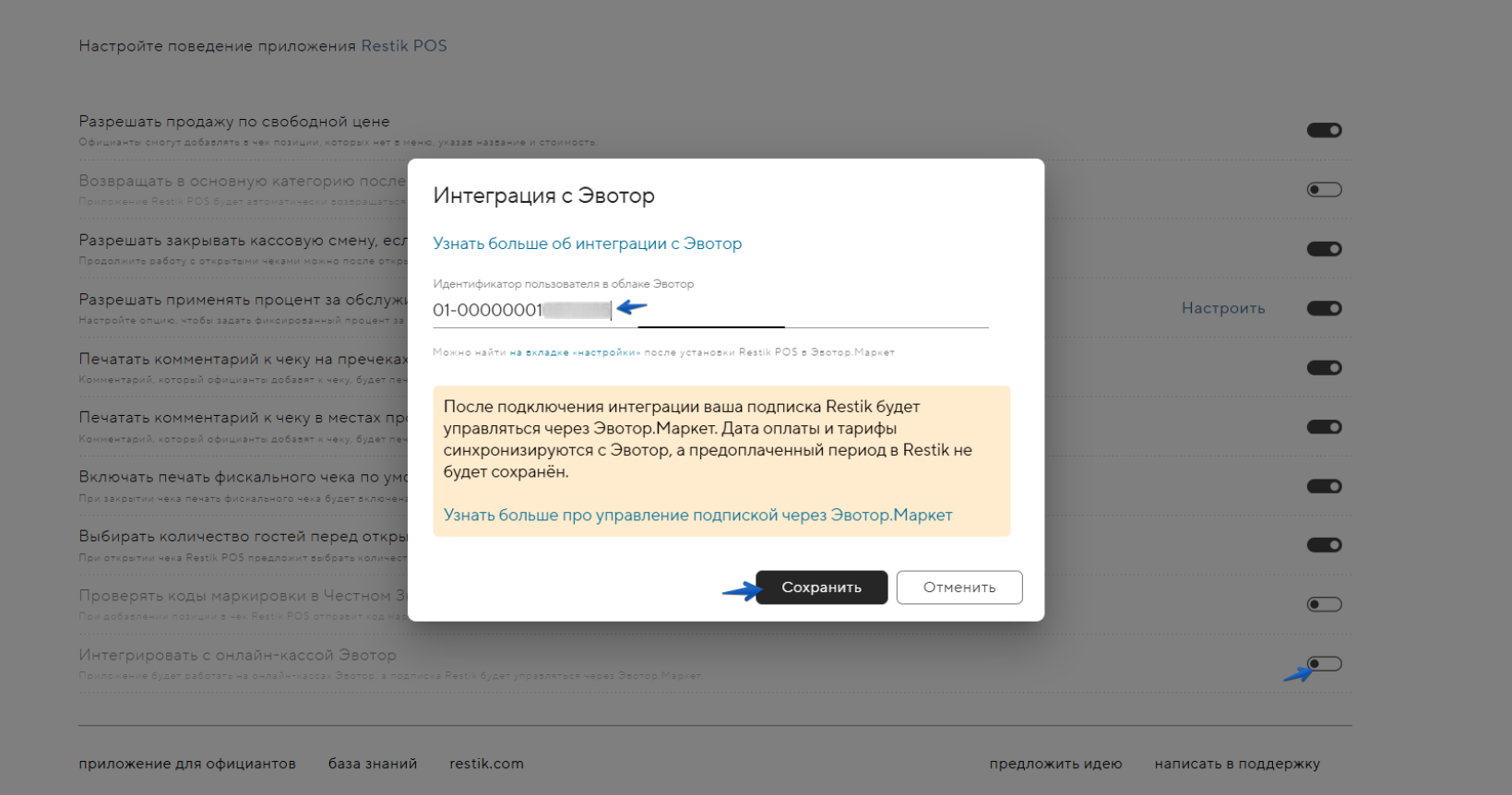Focus the Эвотор user identifier input field
This screenshot has width=1512, height=795.
coord(710,311)
